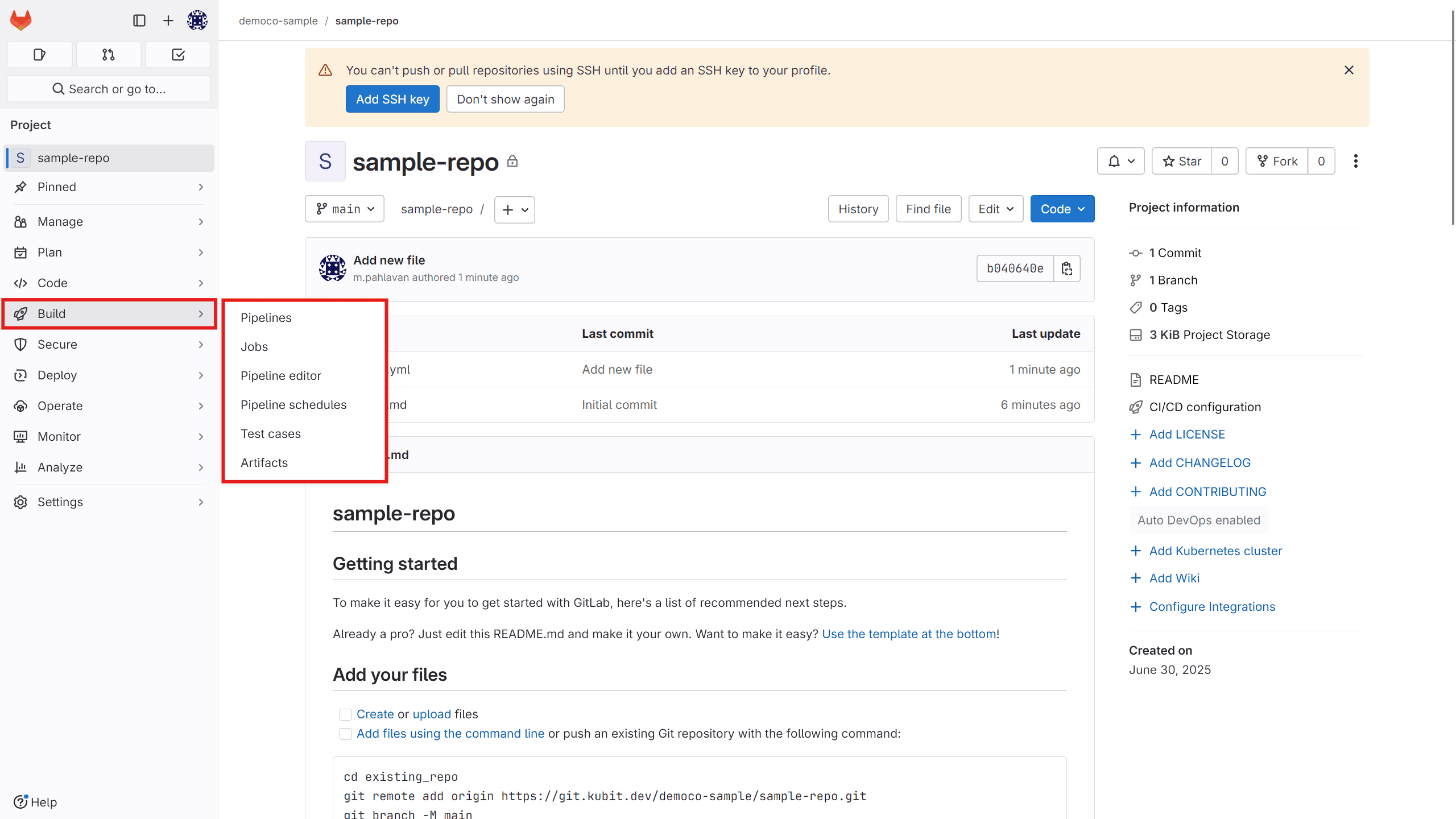Open the create new plus menu in sidebar header
The width and height of the screenshot is (1456, 819).
pyautogui.click(x=168, y=20)
